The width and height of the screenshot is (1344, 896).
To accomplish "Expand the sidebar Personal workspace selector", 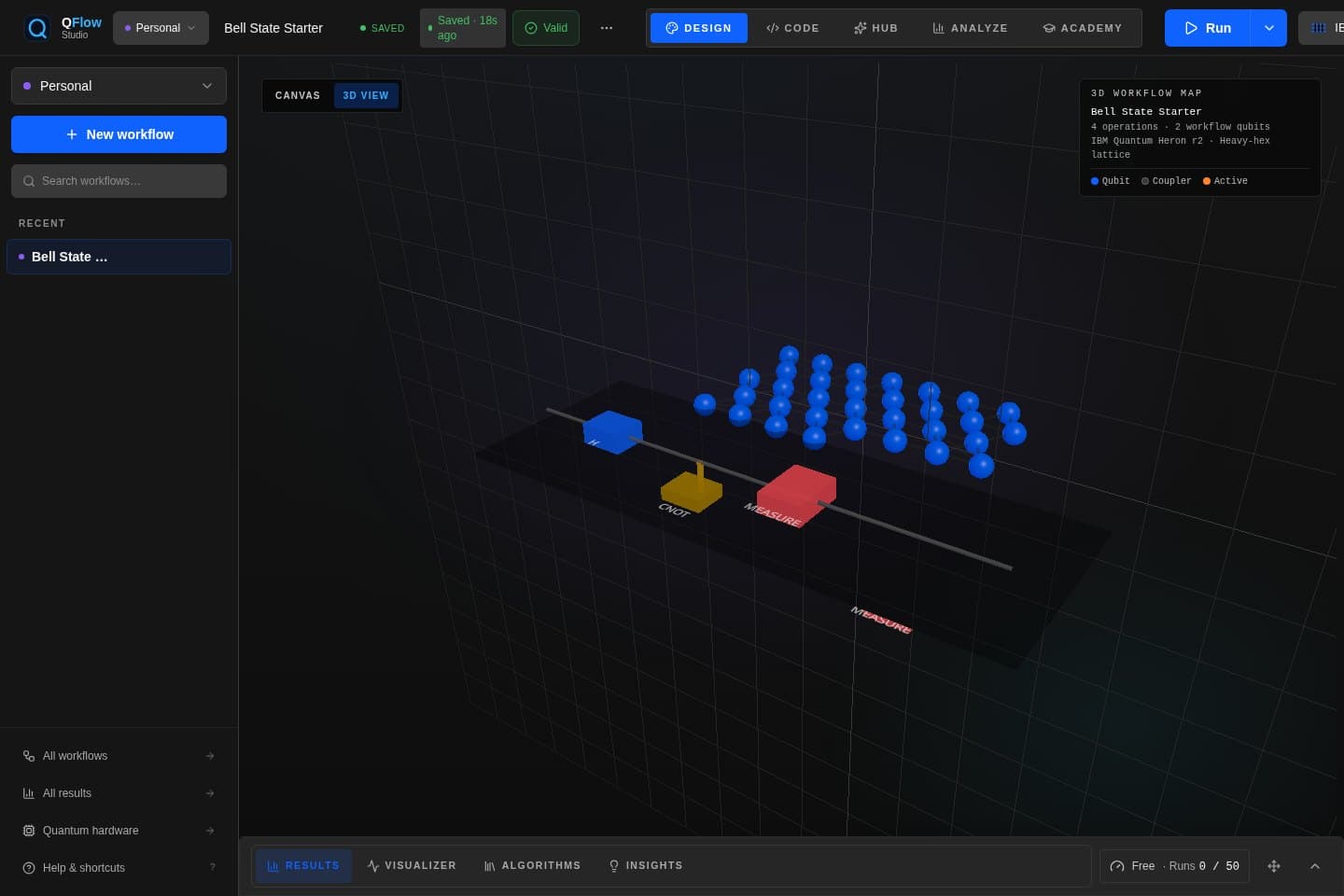I will tap(119, 86).
